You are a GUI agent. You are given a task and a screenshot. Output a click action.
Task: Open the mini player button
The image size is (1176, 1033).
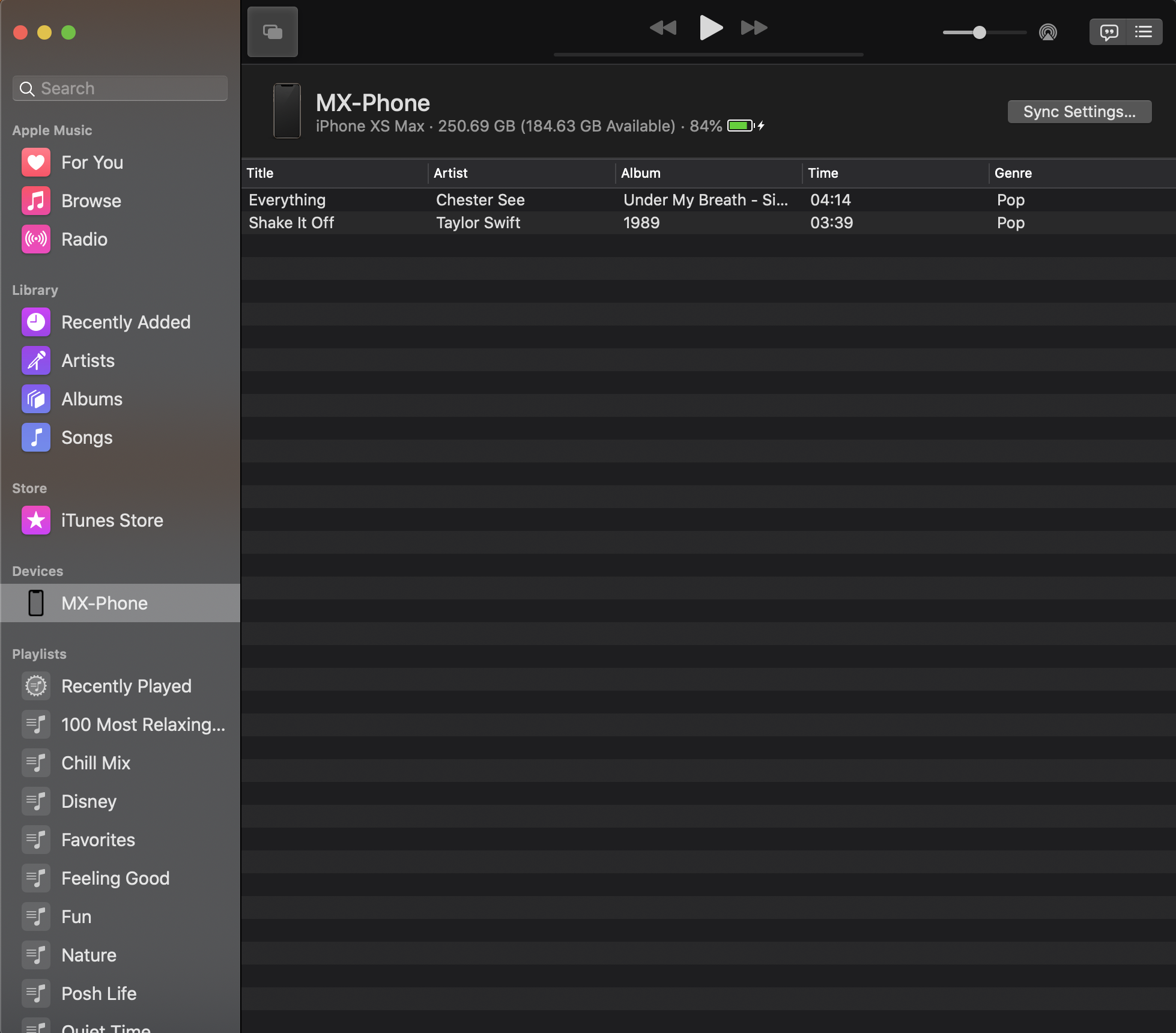tap(273, 32)
